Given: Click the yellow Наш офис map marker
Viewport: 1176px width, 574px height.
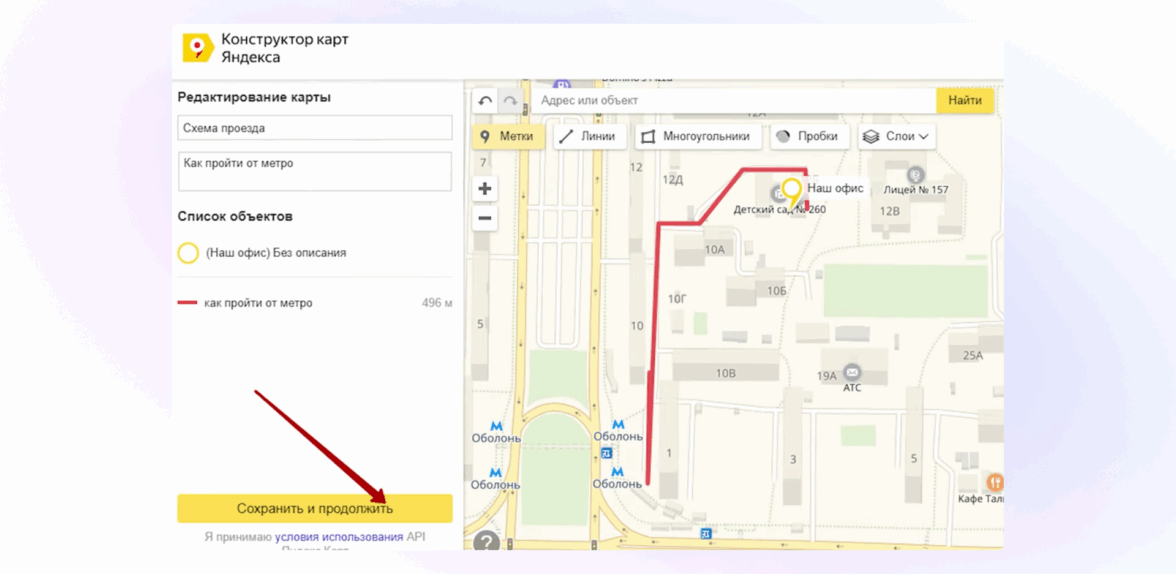Looking at the screenshot, I should [792, 191].
